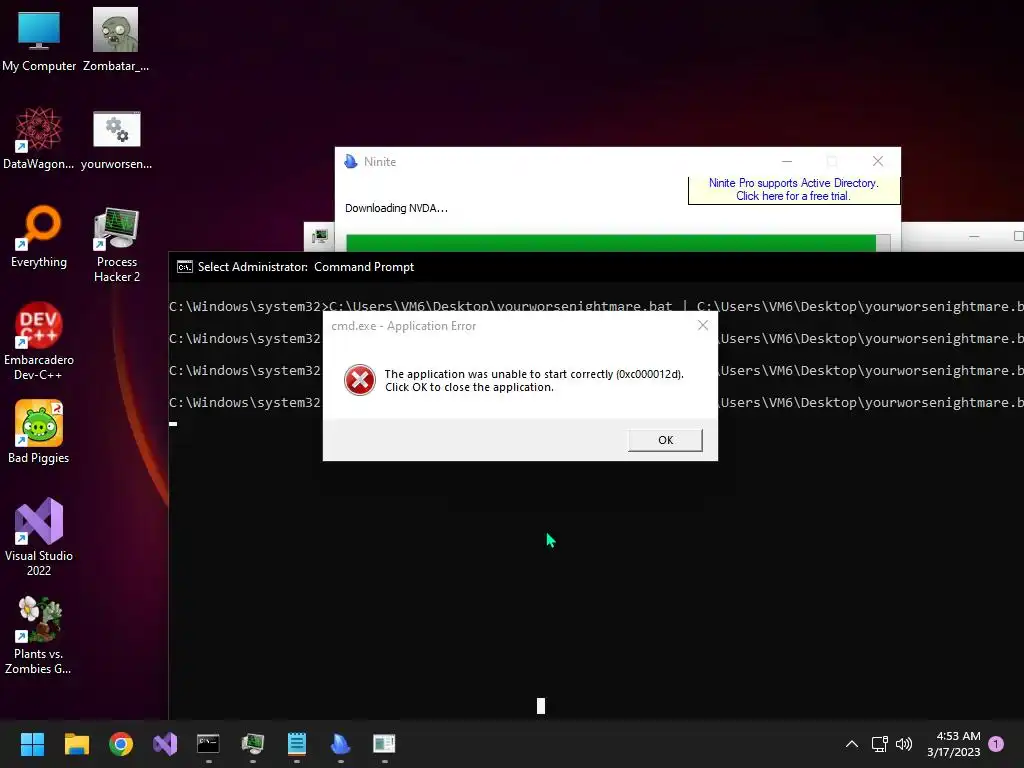Open the Windows Start menu
Image resolution: width=1024 pixels, height=768 pixels.
(32, 744)
